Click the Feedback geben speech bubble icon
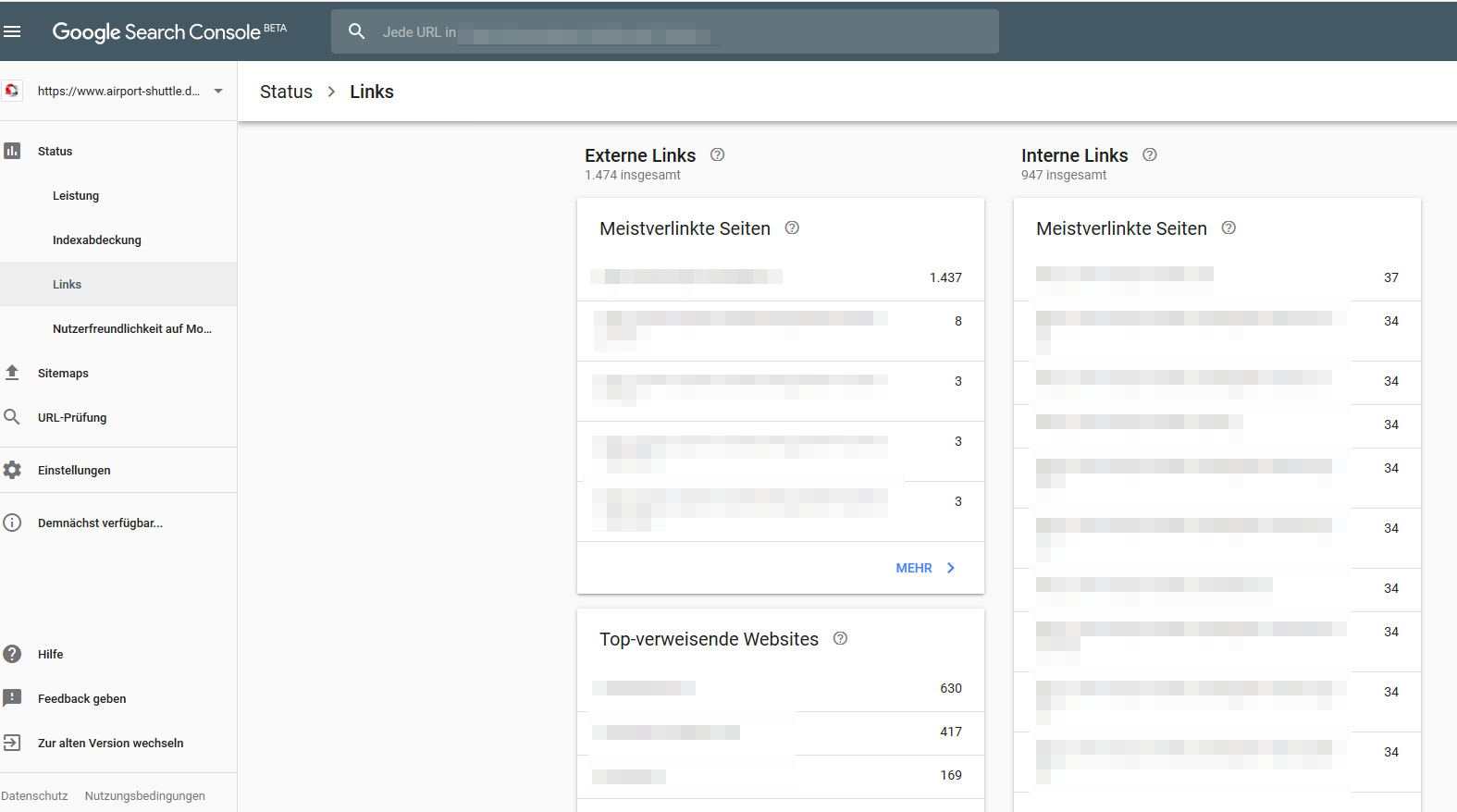 [12, 698]
